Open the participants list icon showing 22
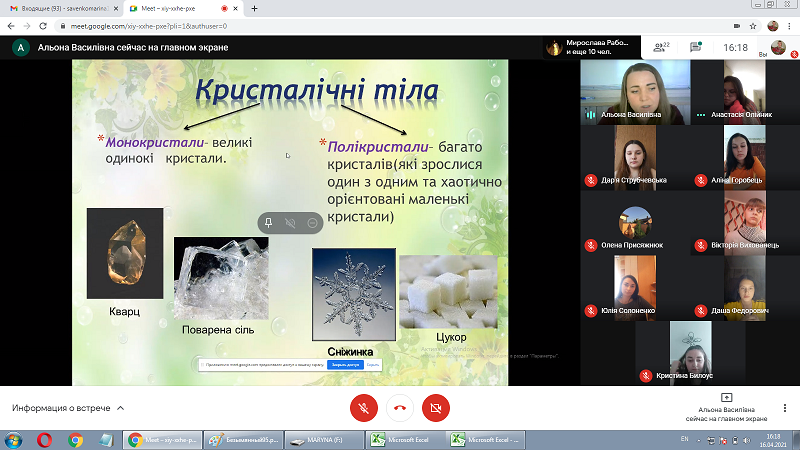 click(x=661, y=47)
